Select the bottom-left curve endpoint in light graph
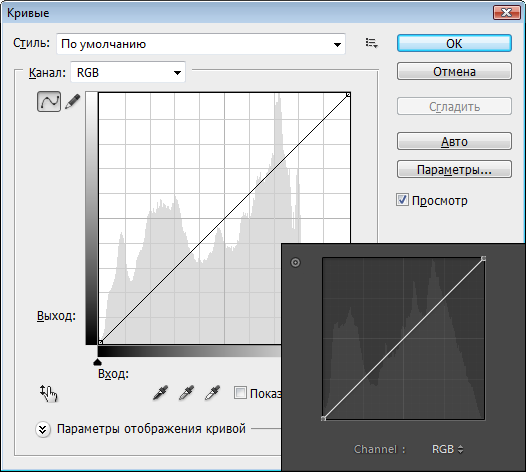 (100, 342)
